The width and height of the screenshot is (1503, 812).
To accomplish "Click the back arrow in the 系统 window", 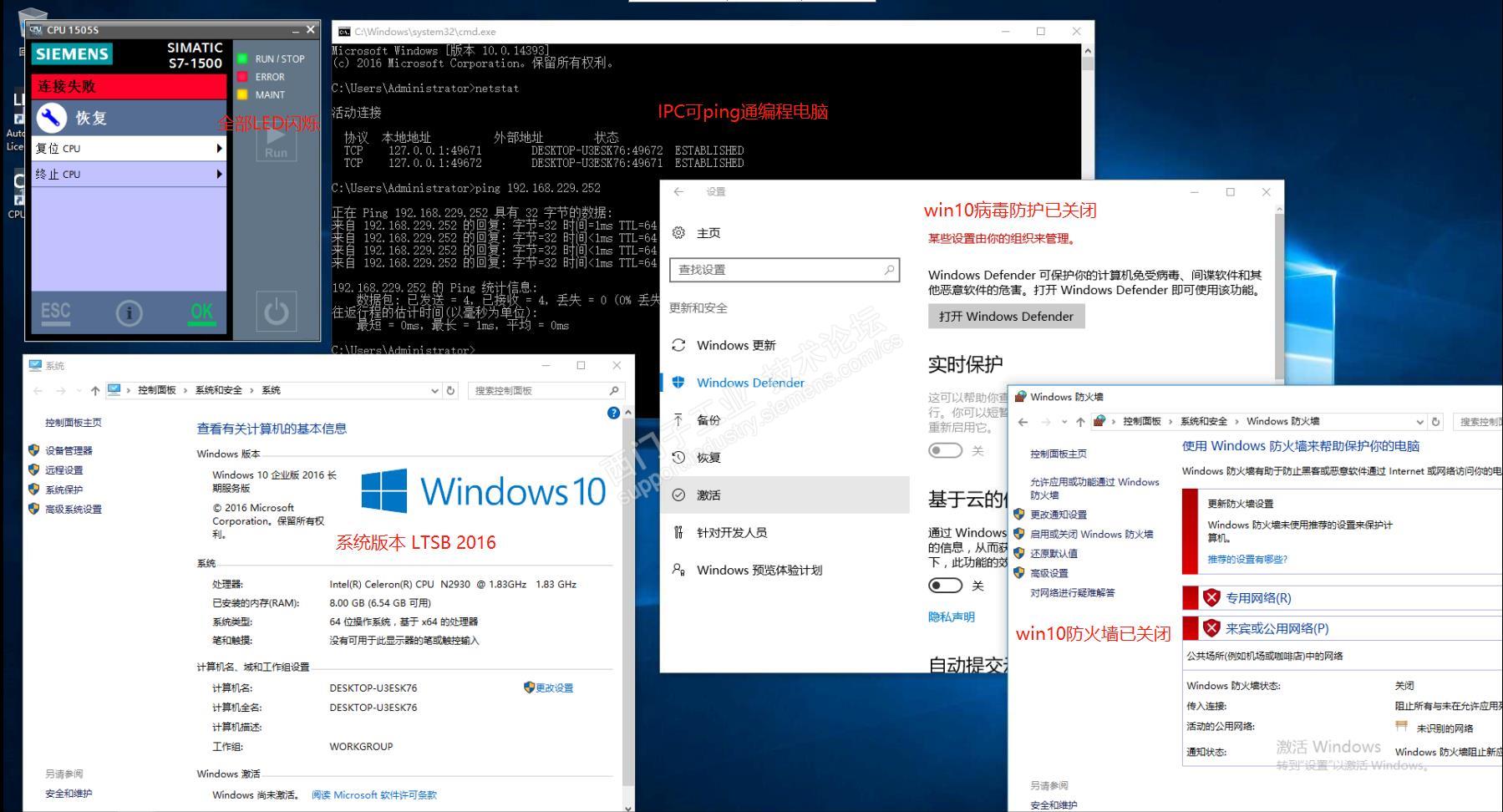I will pyautogui.click(x=38, y=390).
